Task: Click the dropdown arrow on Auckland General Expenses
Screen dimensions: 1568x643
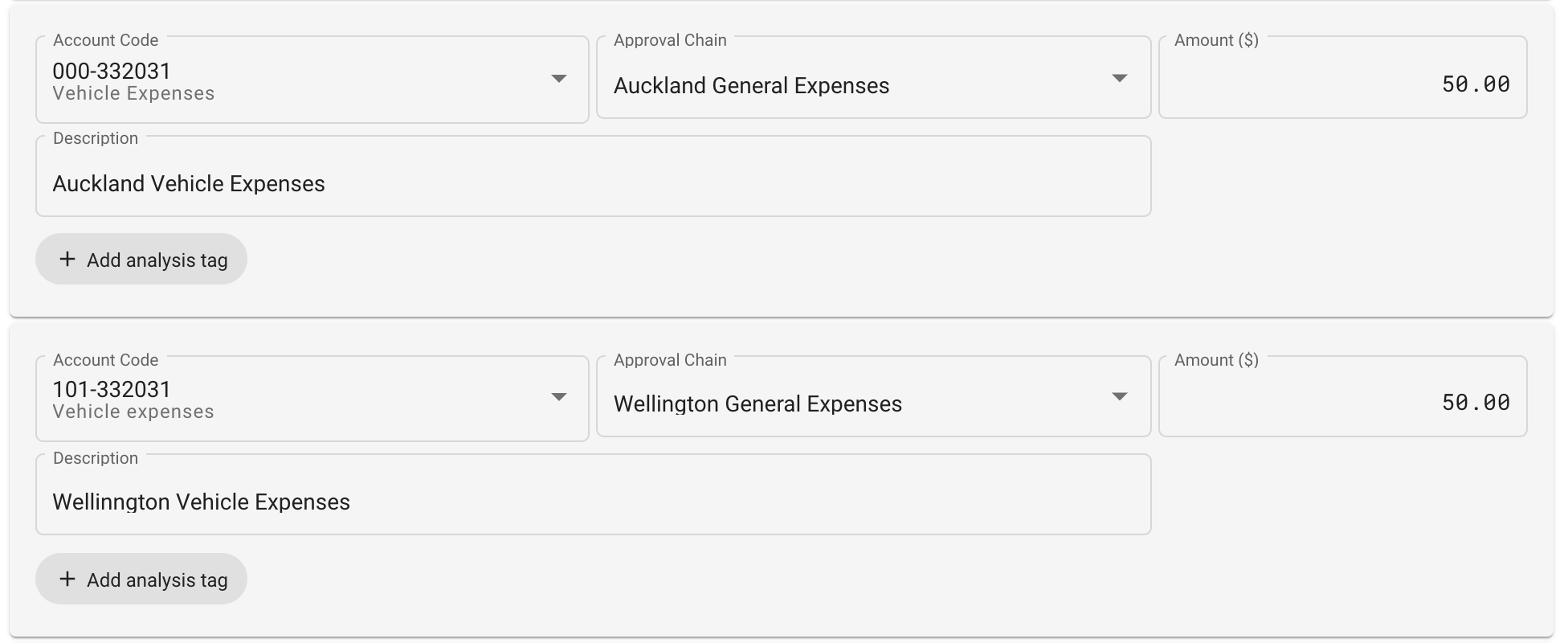Action: point(1120,78)
